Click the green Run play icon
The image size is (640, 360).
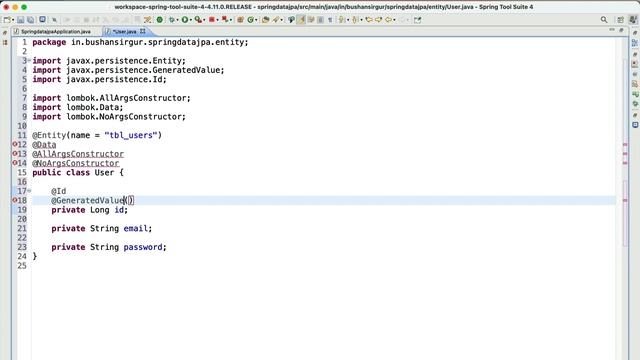pyautogui.click(x=185, y=20)
